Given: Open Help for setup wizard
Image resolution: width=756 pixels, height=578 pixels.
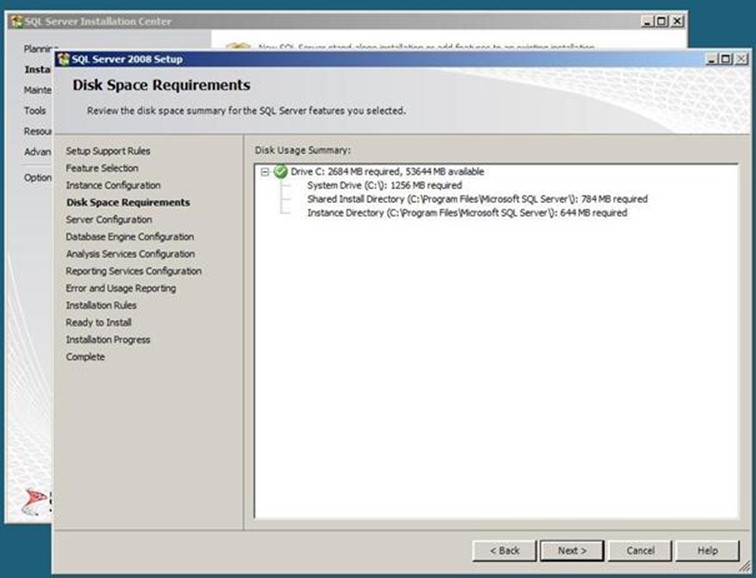Looking at the screenshot, I should click(707, 551).
